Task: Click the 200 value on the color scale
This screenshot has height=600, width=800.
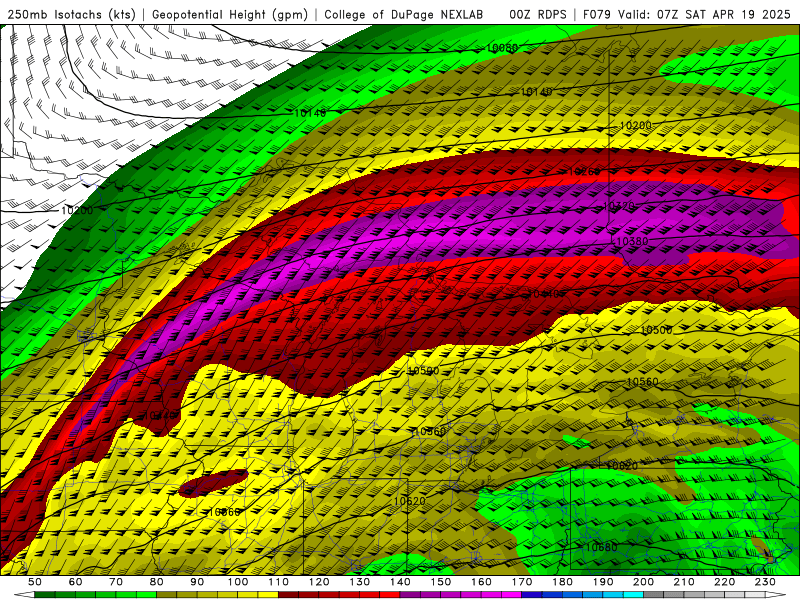Action: [643, 582]
